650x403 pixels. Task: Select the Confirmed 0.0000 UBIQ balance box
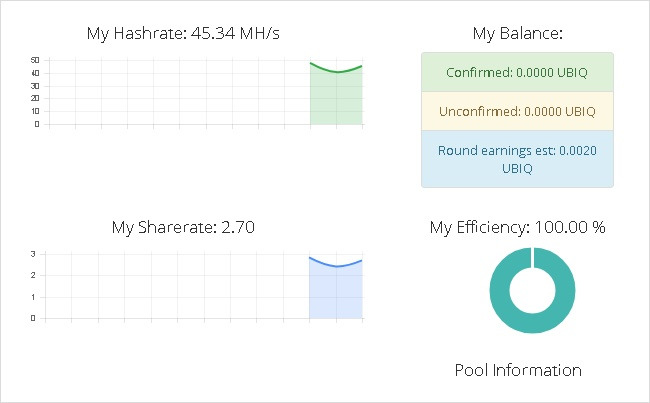pos(517,73)
